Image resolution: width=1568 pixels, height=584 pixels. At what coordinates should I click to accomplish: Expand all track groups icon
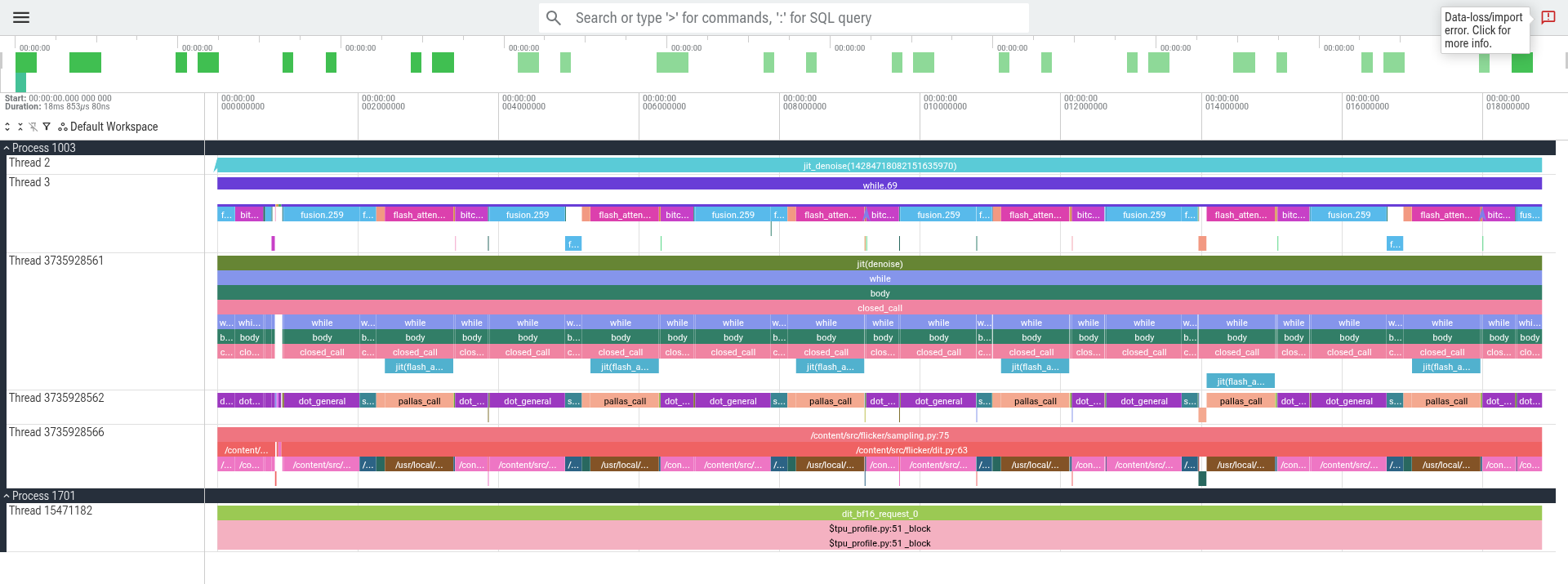(x=7, y=127)
